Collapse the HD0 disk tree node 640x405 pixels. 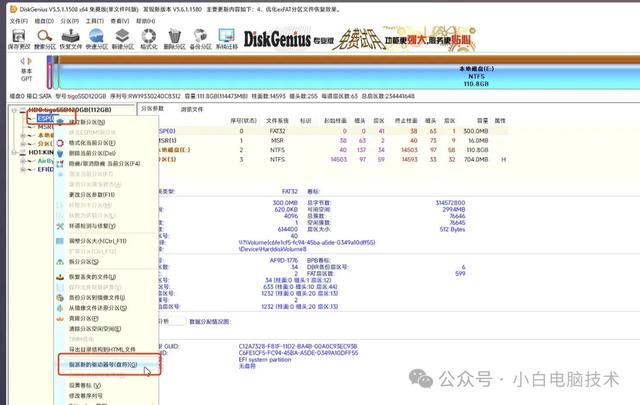coord(14,110)
